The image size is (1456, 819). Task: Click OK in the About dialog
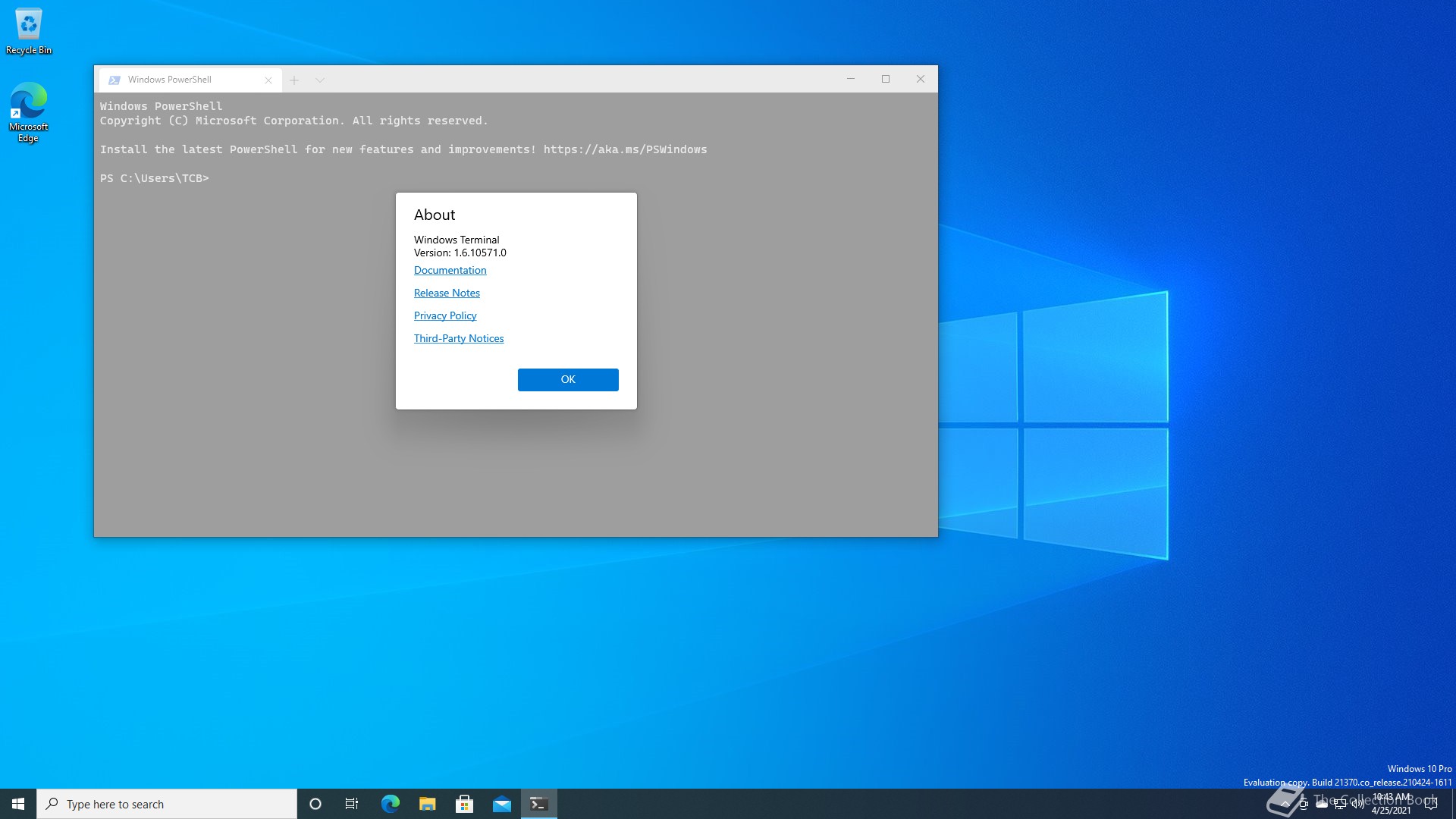568,379
